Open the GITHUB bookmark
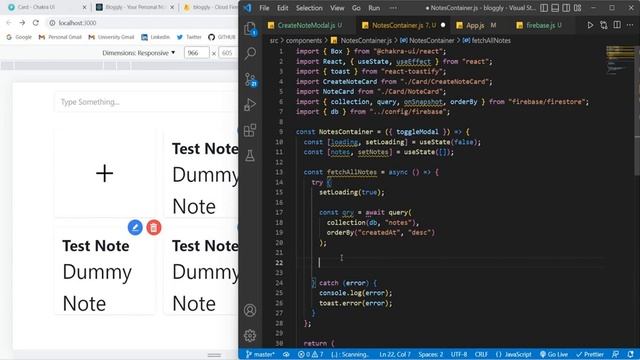The image size is (640, 360). (222, 37)
